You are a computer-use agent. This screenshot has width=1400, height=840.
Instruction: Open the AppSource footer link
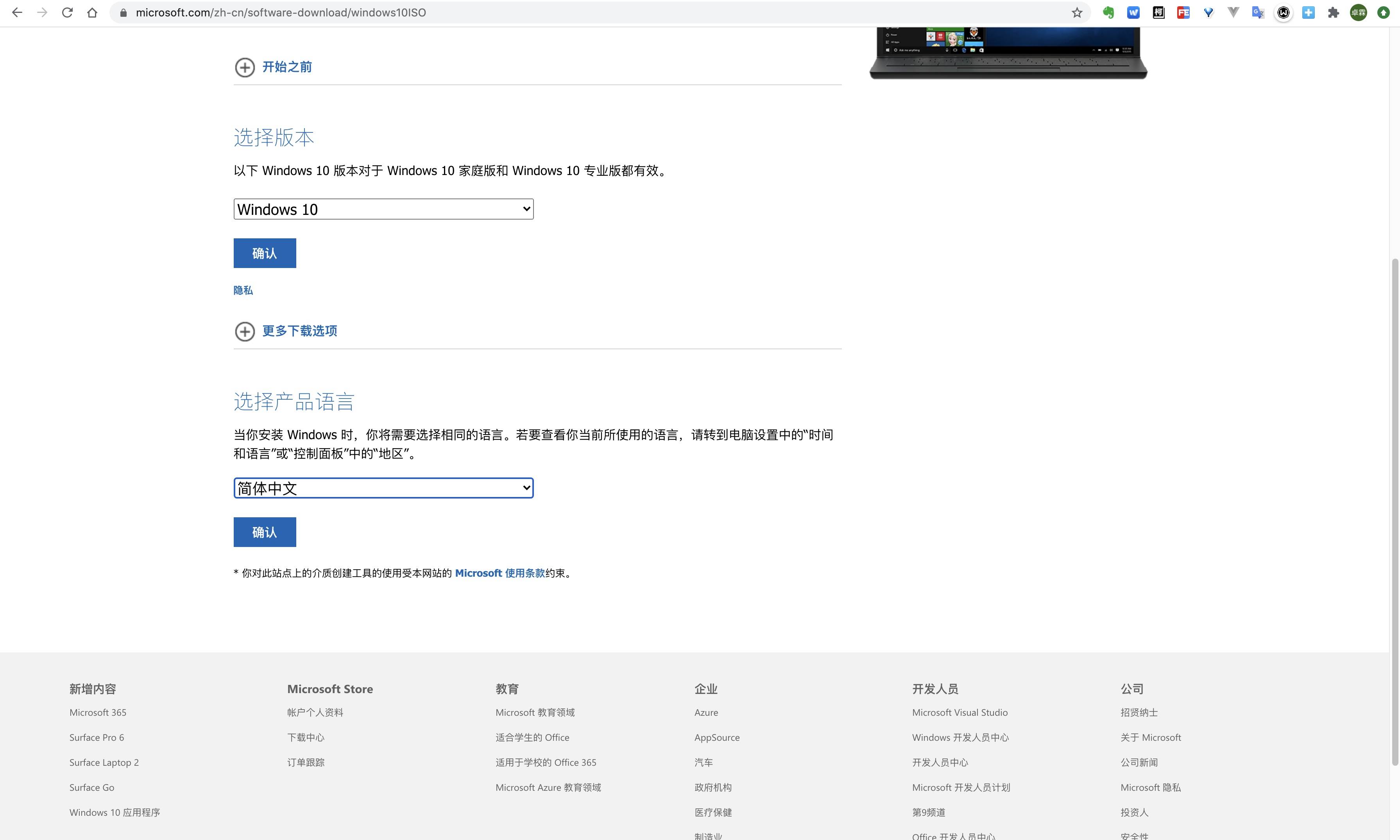pos(717,738)
